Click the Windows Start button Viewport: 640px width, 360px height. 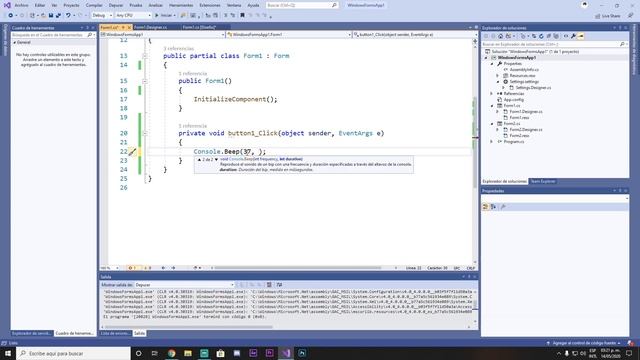pyautogui.click(x=8, y=353)
